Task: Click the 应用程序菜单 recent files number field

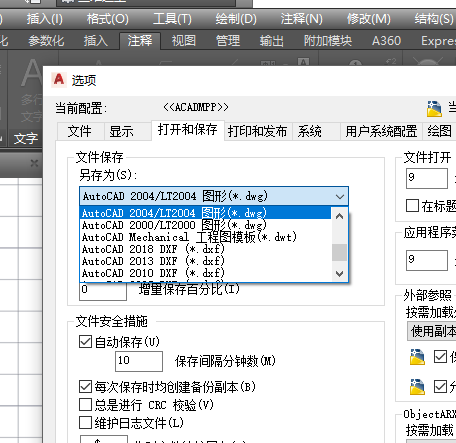Action: (x=427, y=260)
